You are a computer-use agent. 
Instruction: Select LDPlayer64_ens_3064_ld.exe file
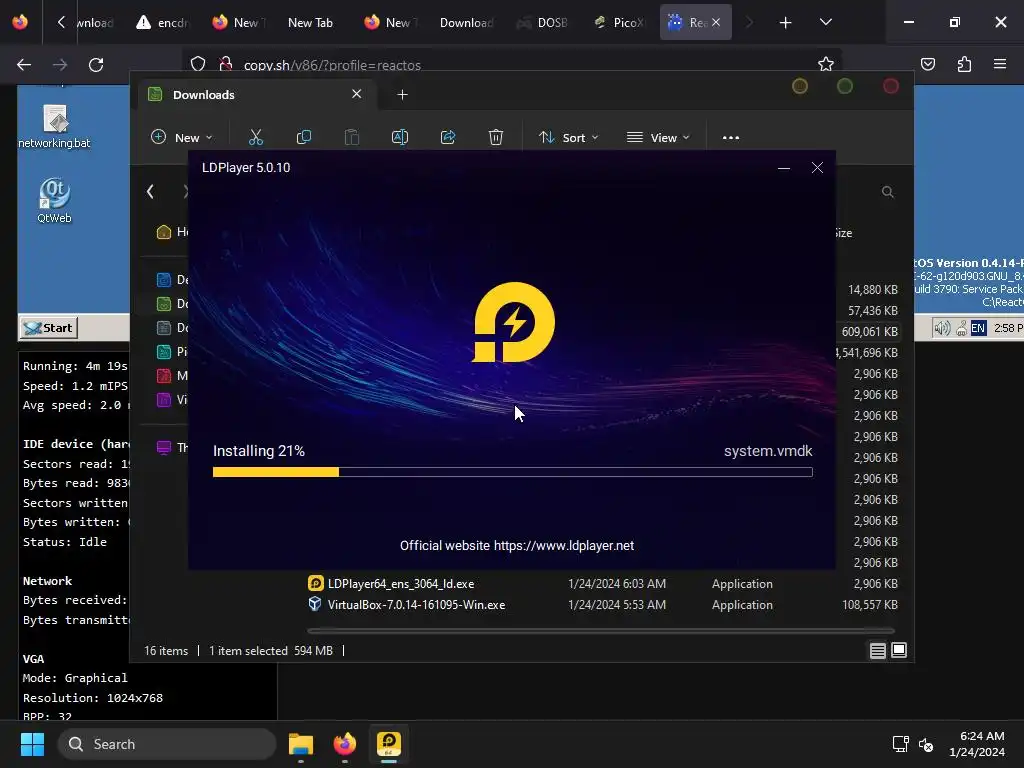[400, 584]
